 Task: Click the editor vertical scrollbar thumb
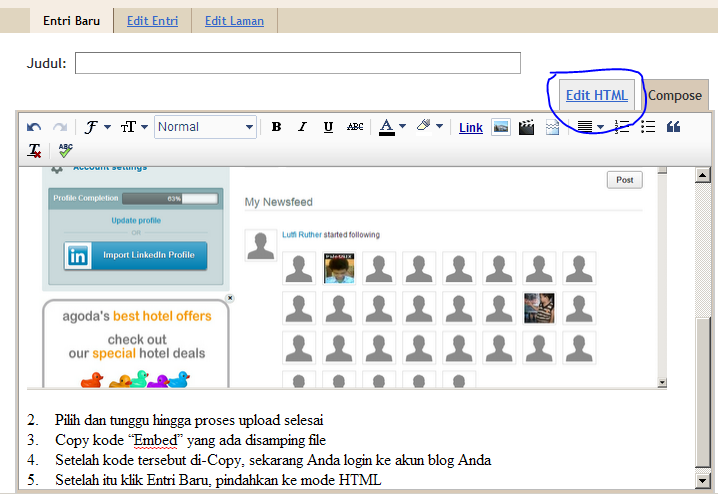(703, 392)
